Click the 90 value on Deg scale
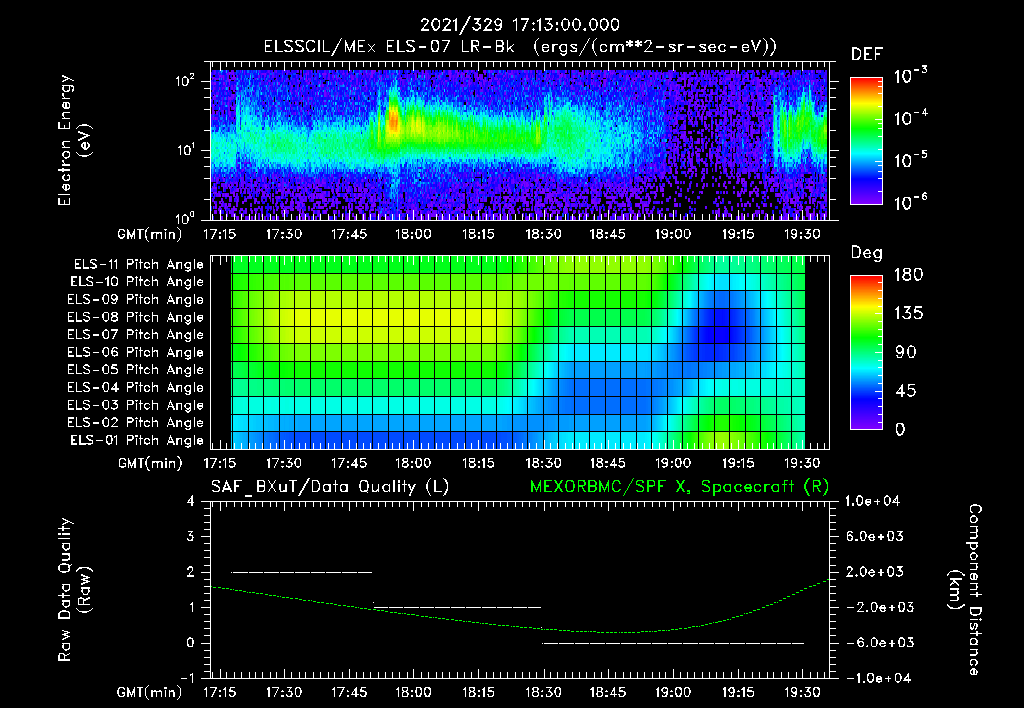 [x=906, y=352]
